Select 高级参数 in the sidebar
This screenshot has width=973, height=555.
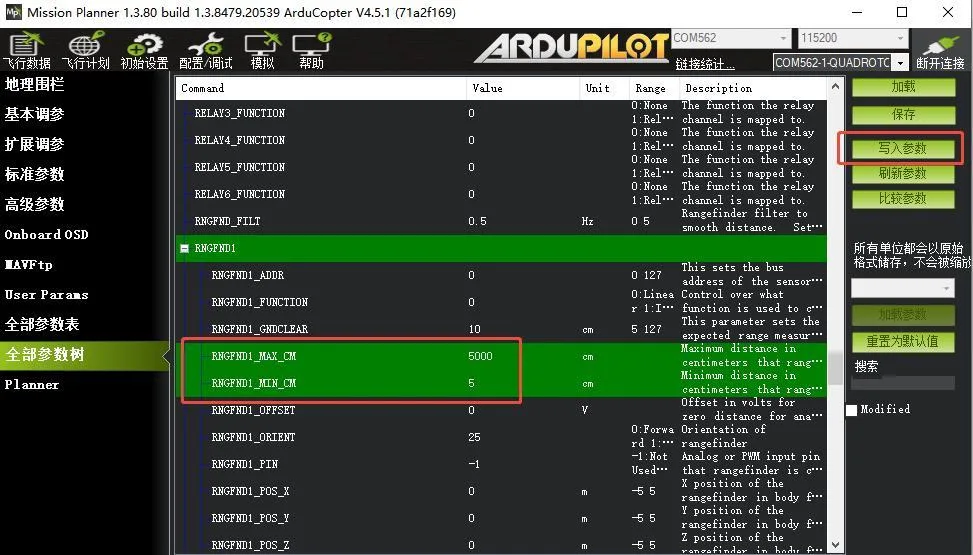35,204
